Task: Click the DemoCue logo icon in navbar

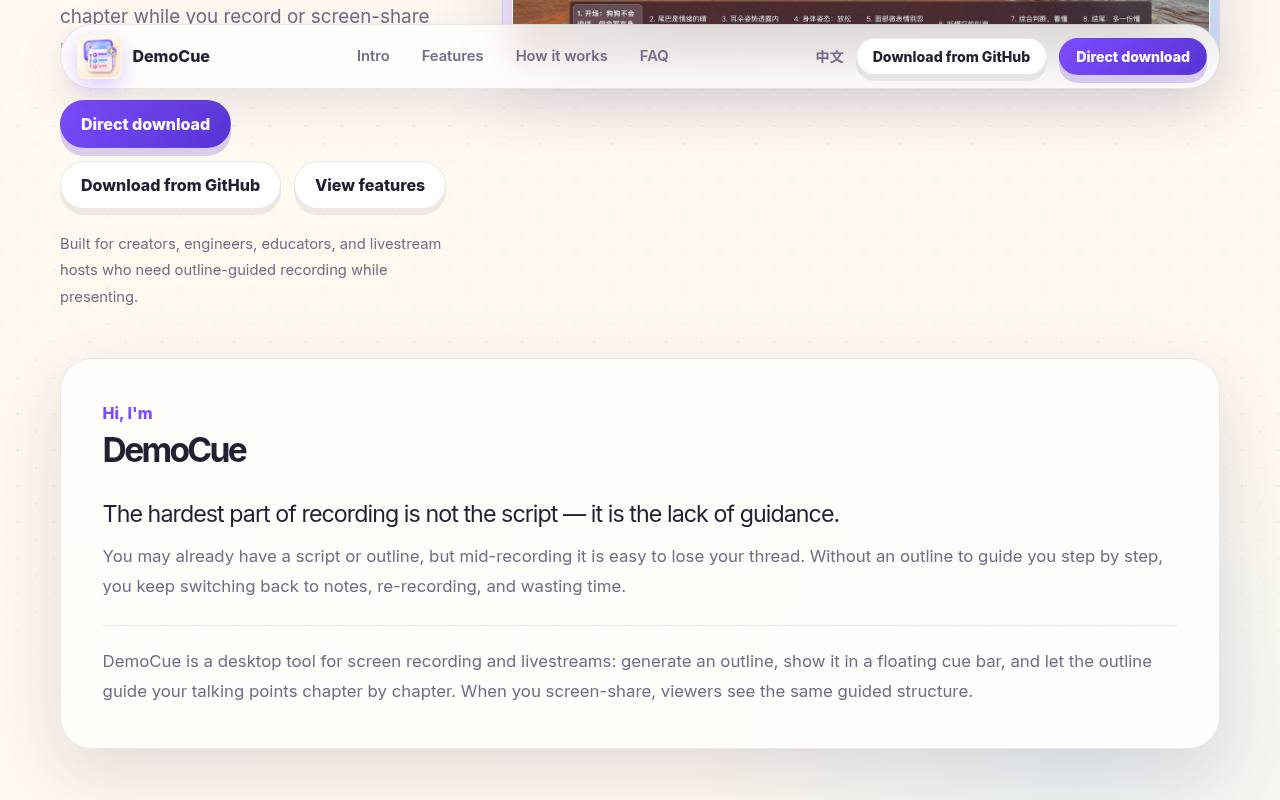Action: (x=100, y=56)
